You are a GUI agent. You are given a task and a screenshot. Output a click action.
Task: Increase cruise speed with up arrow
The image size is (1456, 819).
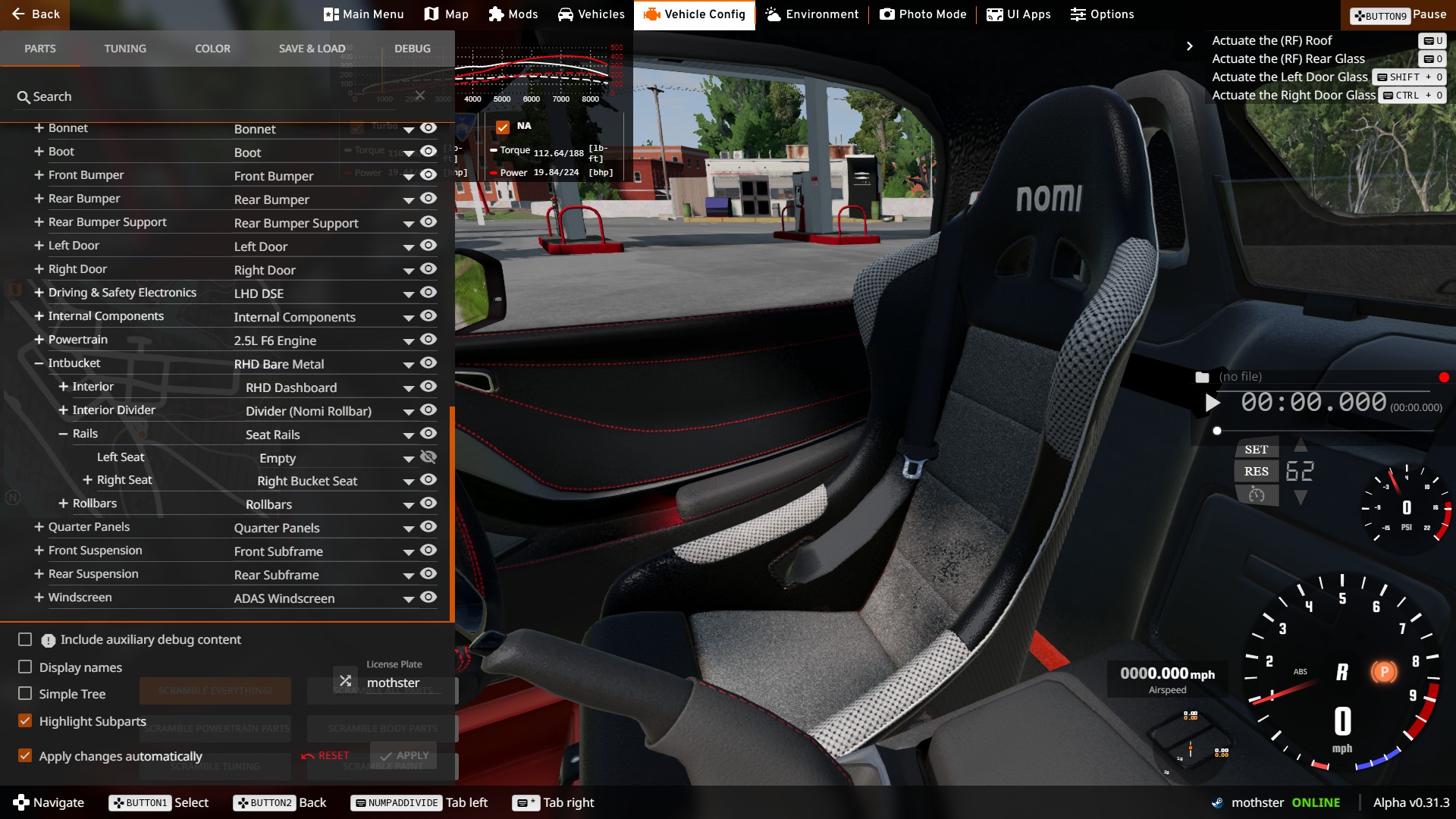pos(1301,444)
